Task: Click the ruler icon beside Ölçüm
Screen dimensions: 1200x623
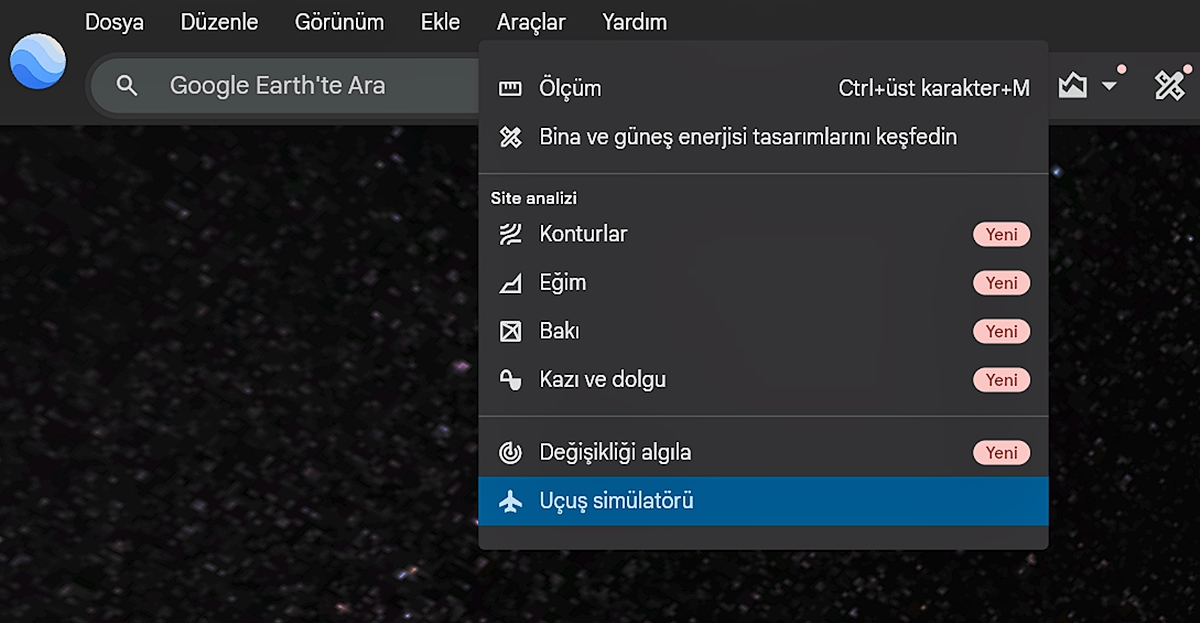Action: 510,88
